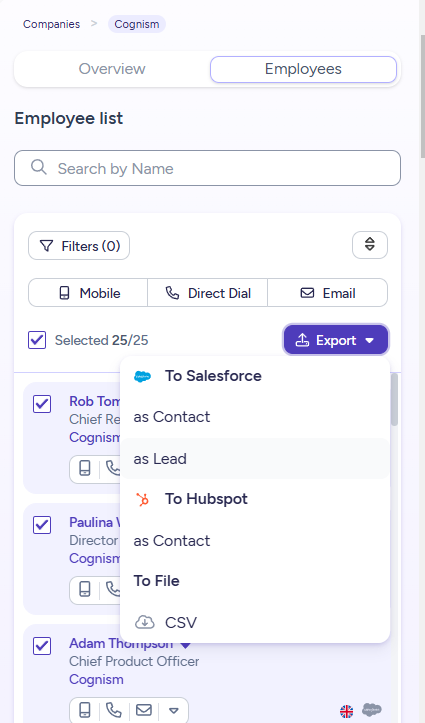Go to Companies breadcrumb link
The height and width of the screenshot is (723, 425).
point(51,24)
